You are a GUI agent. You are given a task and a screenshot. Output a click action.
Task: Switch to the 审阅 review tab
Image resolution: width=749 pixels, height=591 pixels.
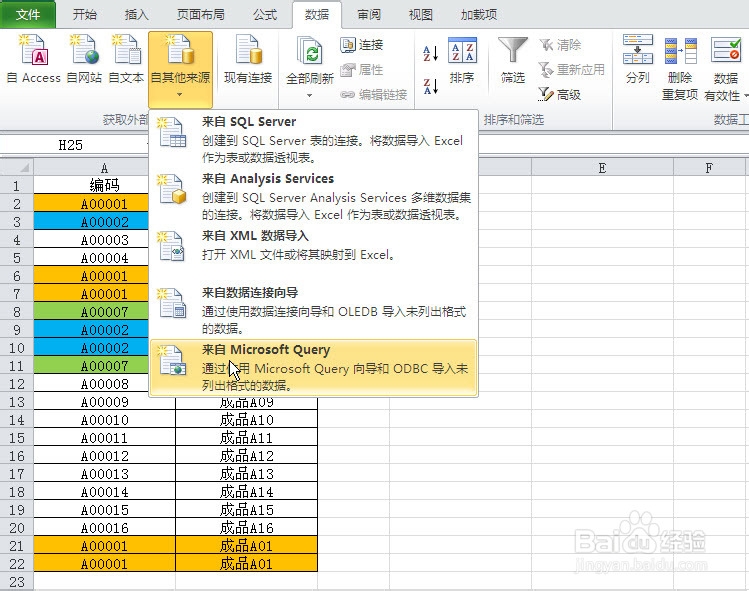pos(369,14)
